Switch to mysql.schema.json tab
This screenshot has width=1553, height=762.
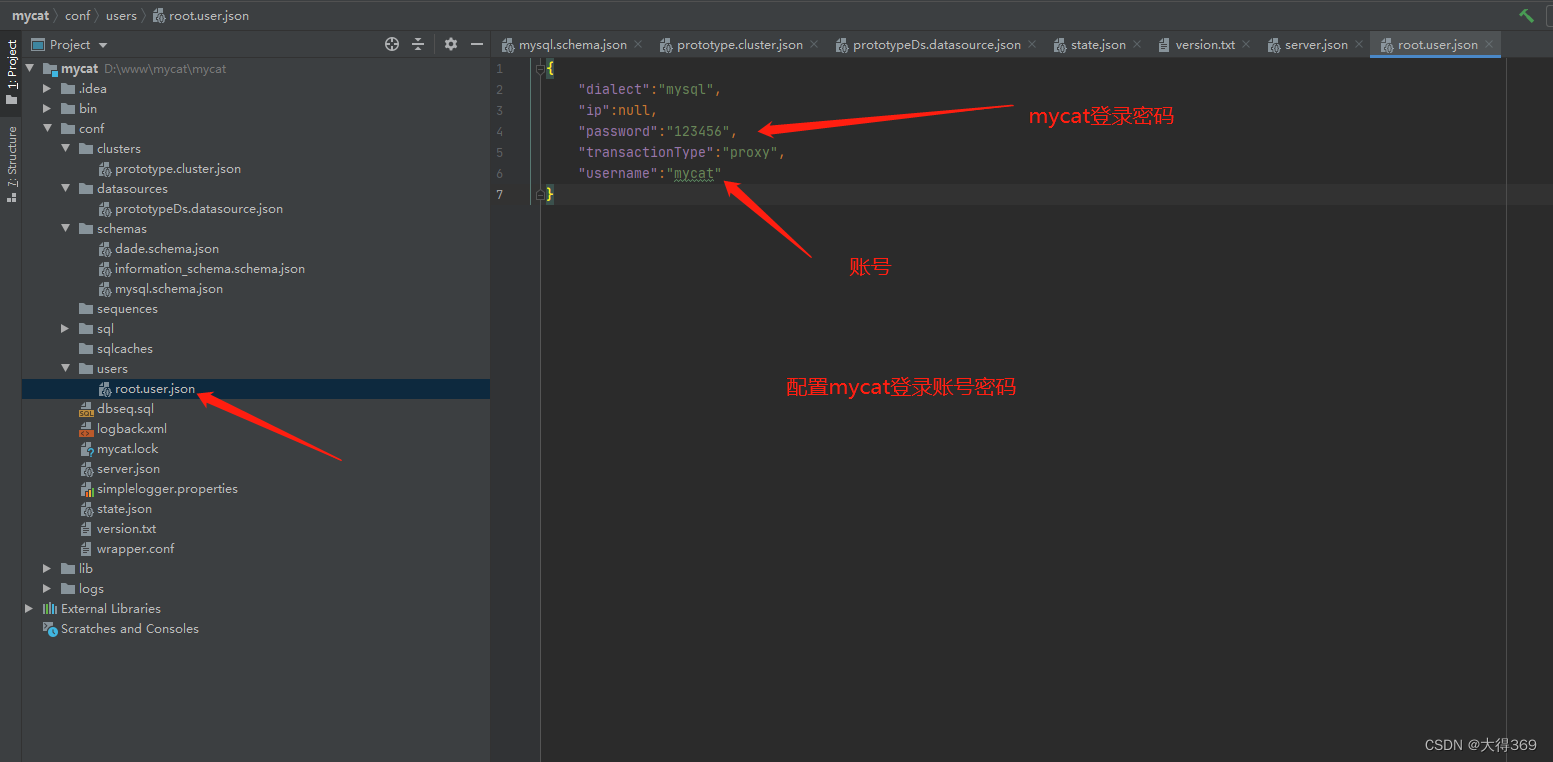click(573, 45)
